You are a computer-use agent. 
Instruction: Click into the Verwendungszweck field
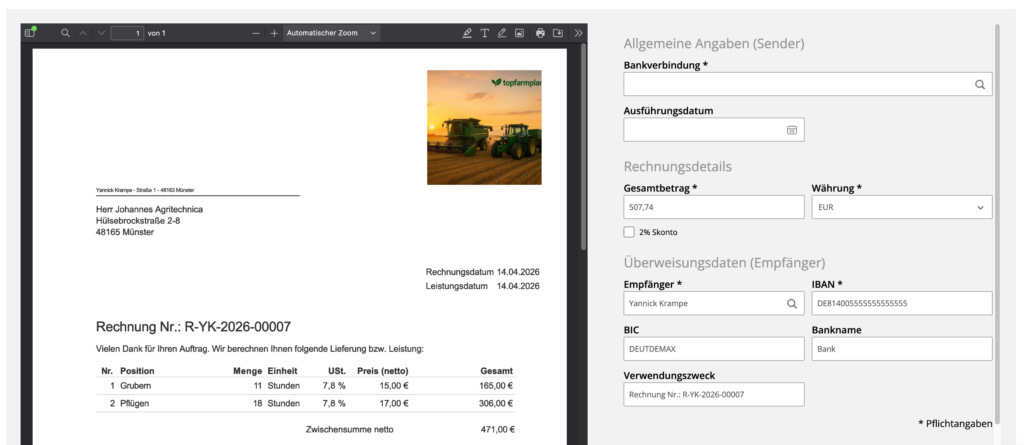713,394
